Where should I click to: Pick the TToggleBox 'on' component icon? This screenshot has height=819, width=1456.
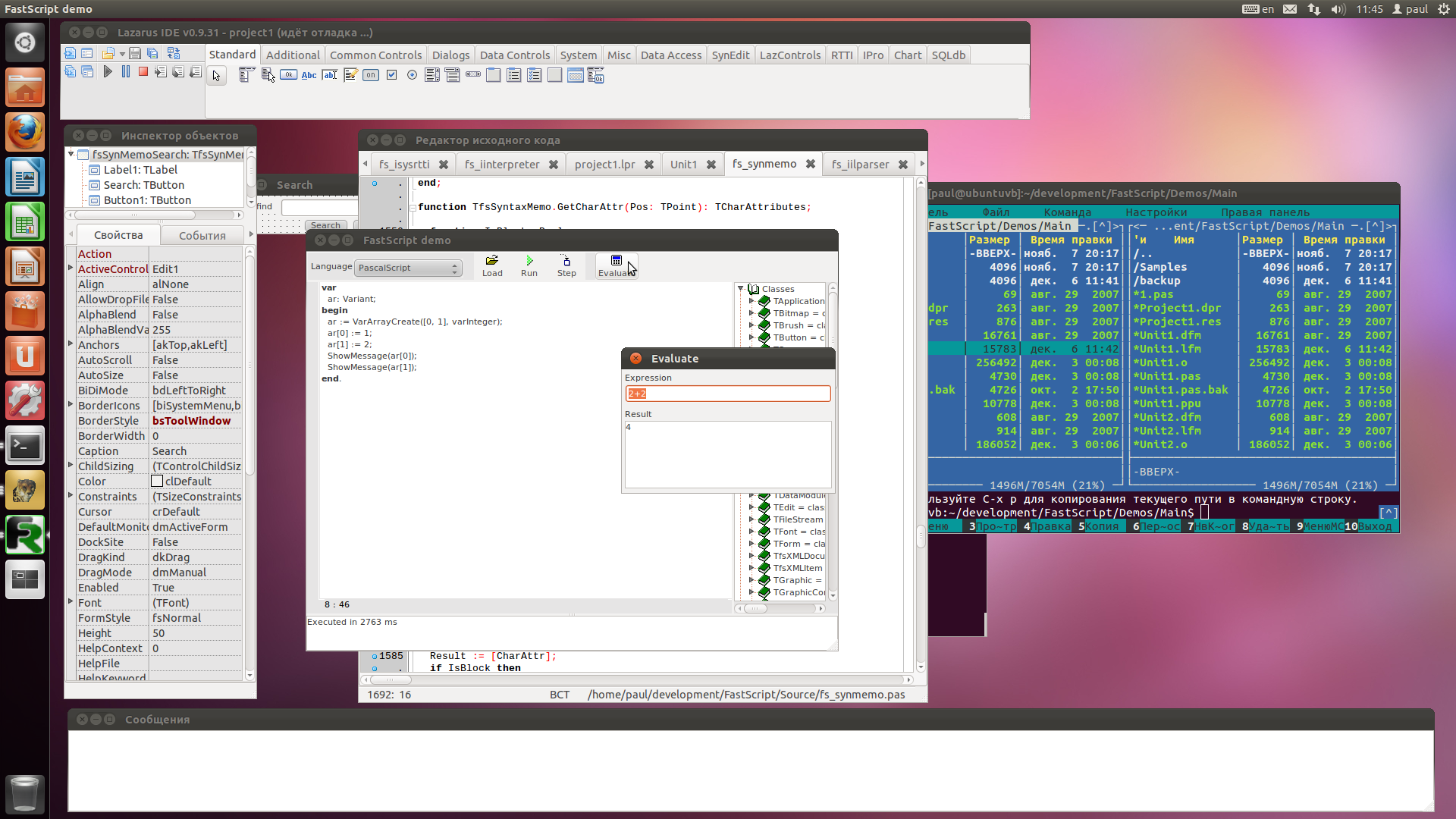[370, 75]
